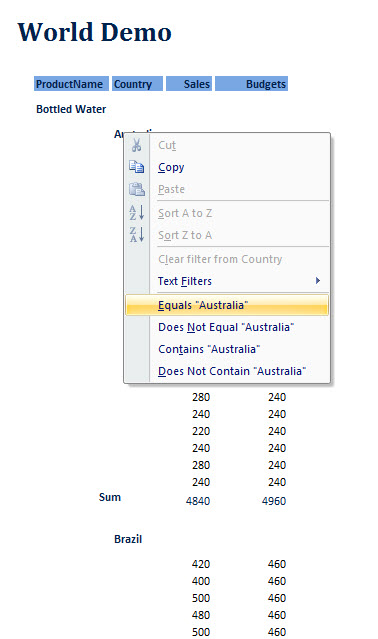Image resolution: width=378 pixels, height=639 pixels.
Task: Click the Budgets column header
Action: pos(251,84)
